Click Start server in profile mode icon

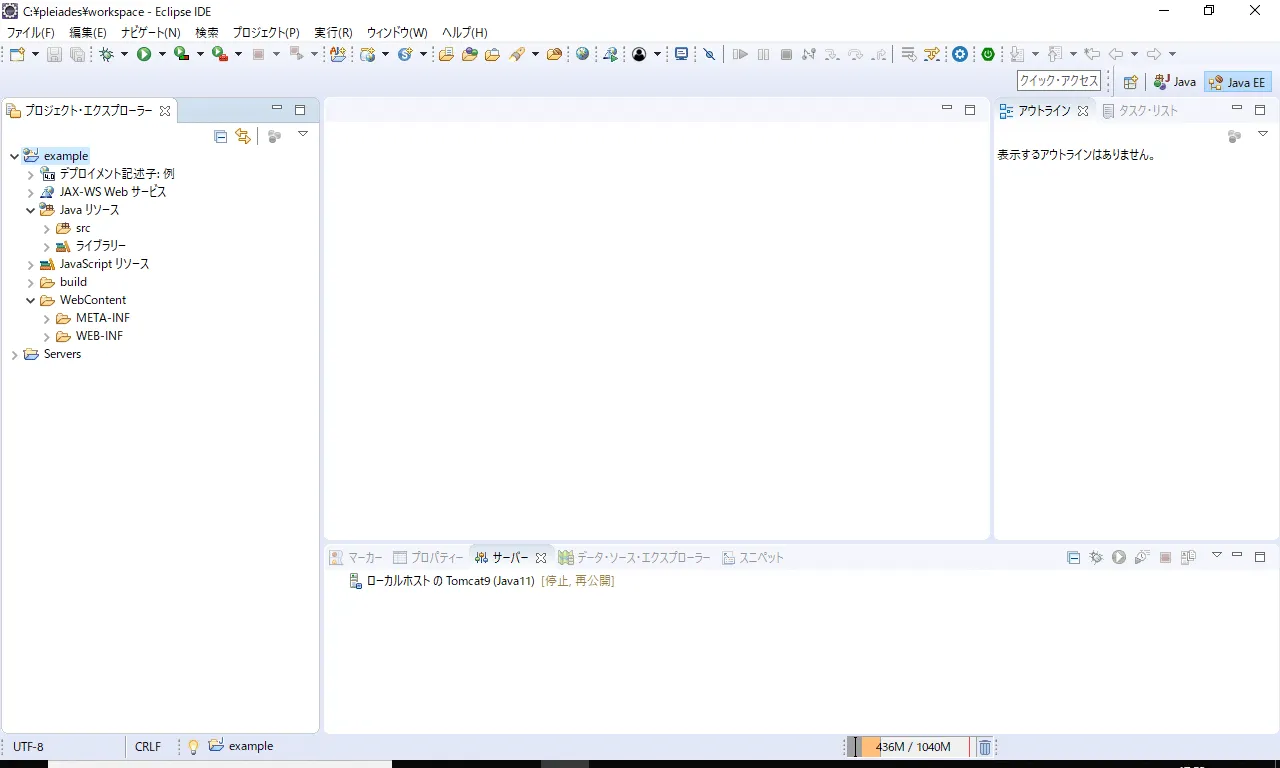click(x=1142, y=557)
